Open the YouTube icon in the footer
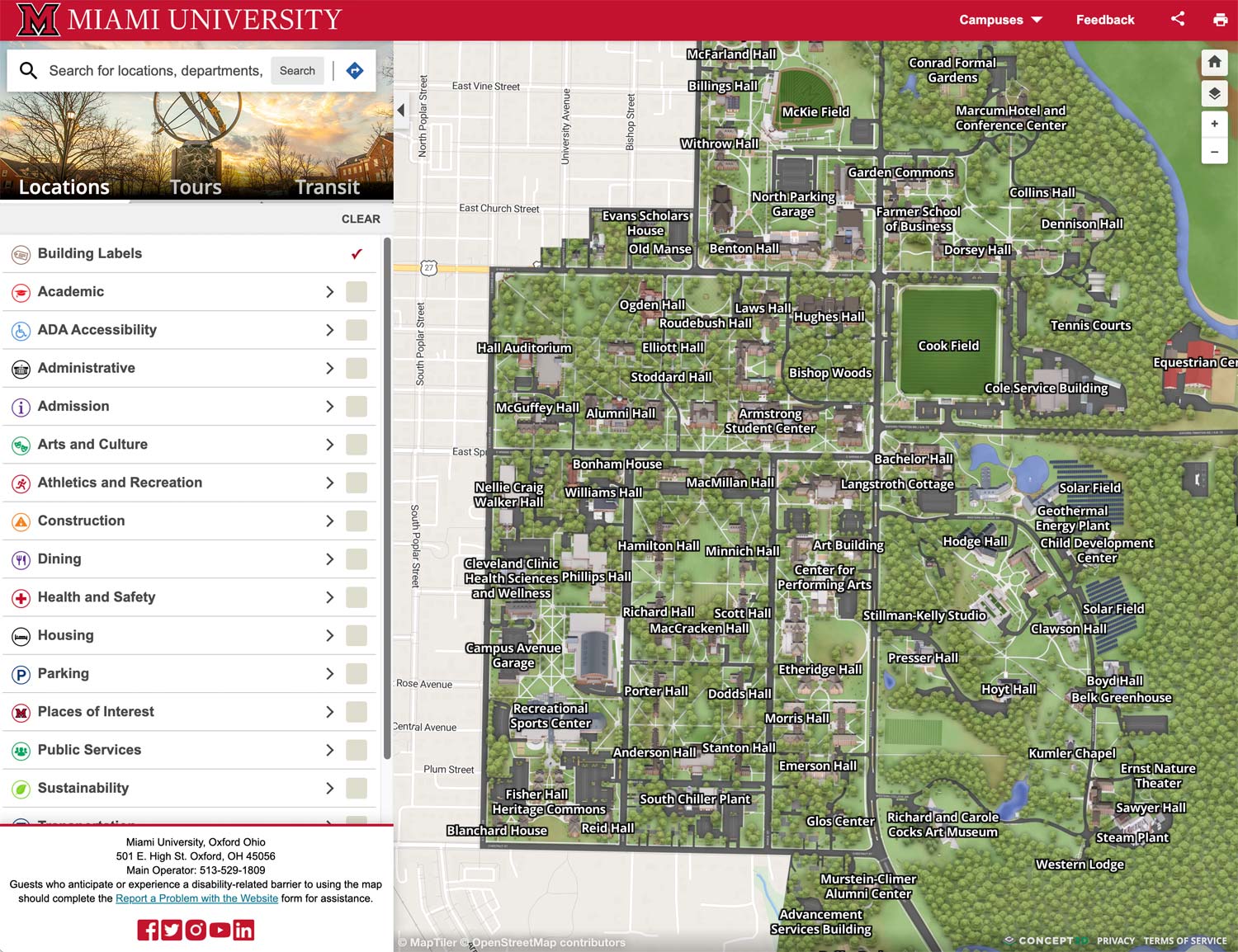1238x952 pixels. (219, 930)
